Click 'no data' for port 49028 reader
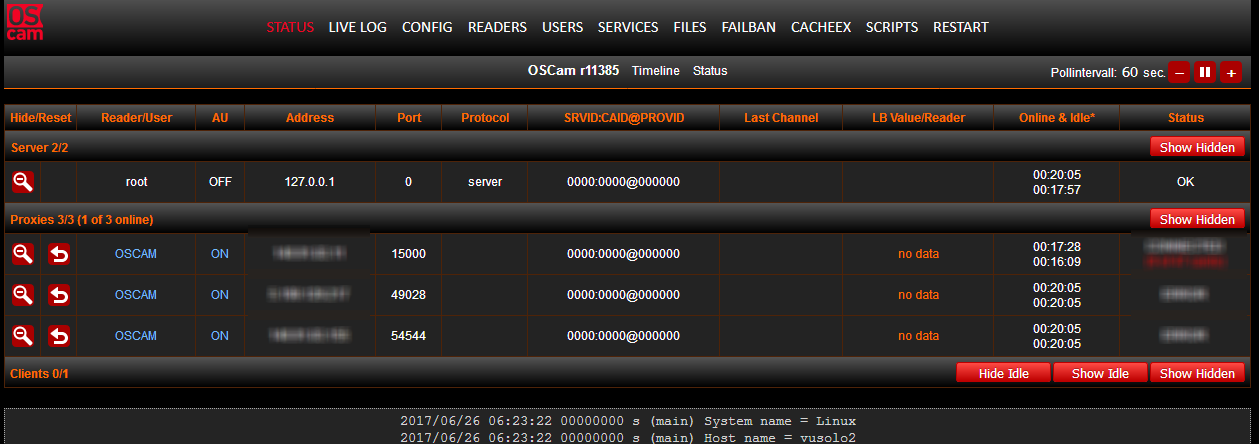This screenshot has width=1260, height=444. click(x=918, y=295)
